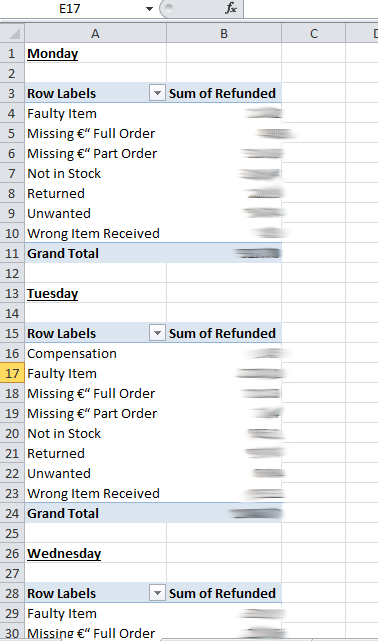Select column C header
This screenshot has width=378, height=641.
[x=313, y=33]
